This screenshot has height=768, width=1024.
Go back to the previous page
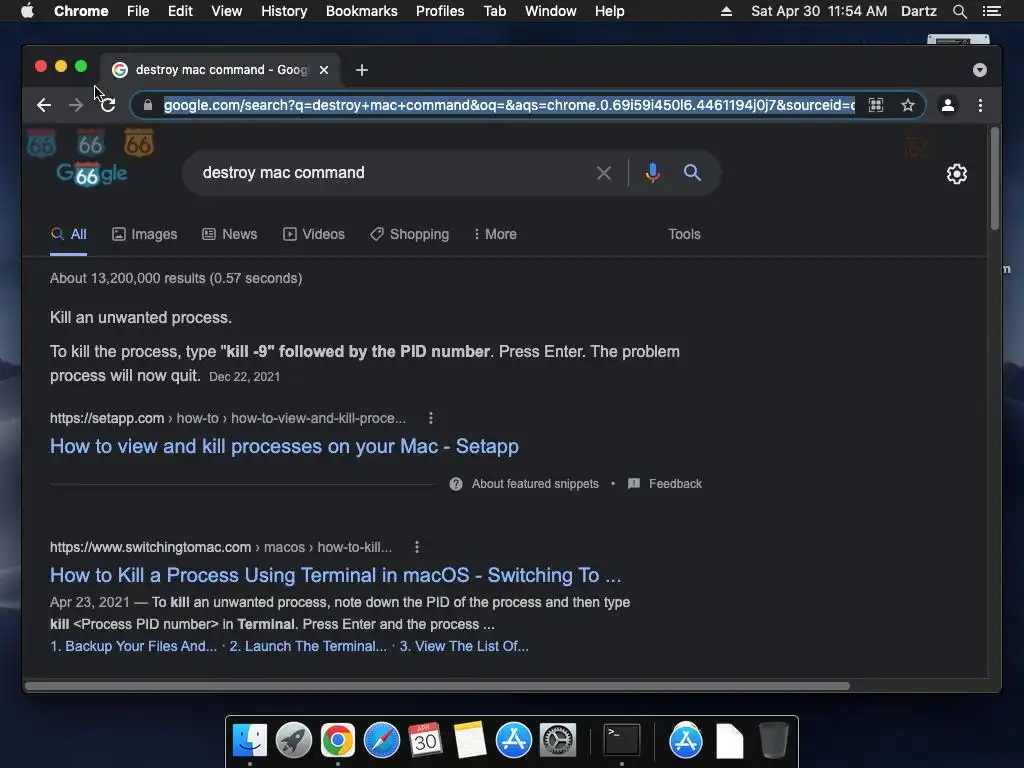(44, 105)
